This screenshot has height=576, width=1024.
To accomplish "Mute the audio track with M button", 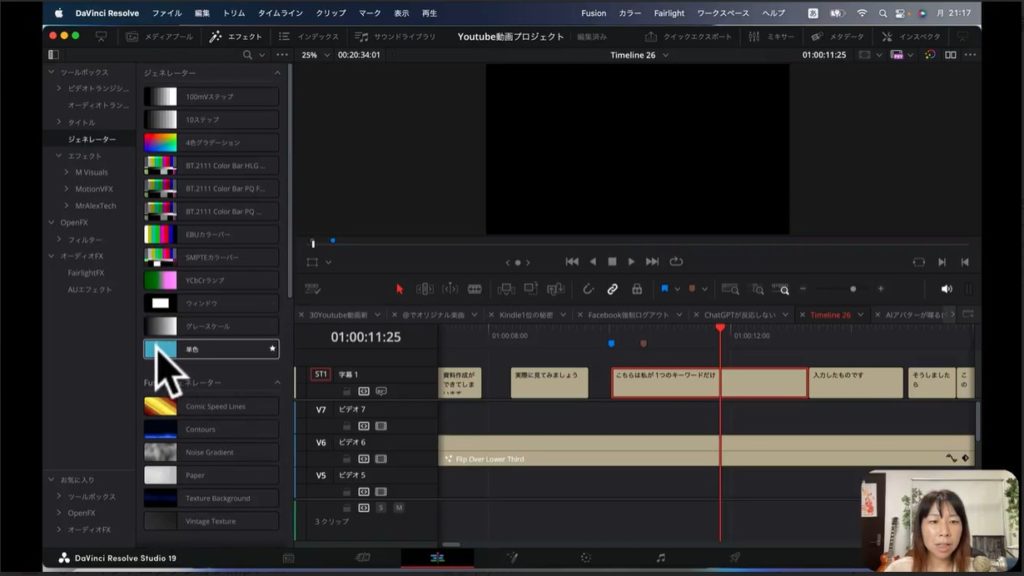I will pyautogui.click(x=398, y=508).
